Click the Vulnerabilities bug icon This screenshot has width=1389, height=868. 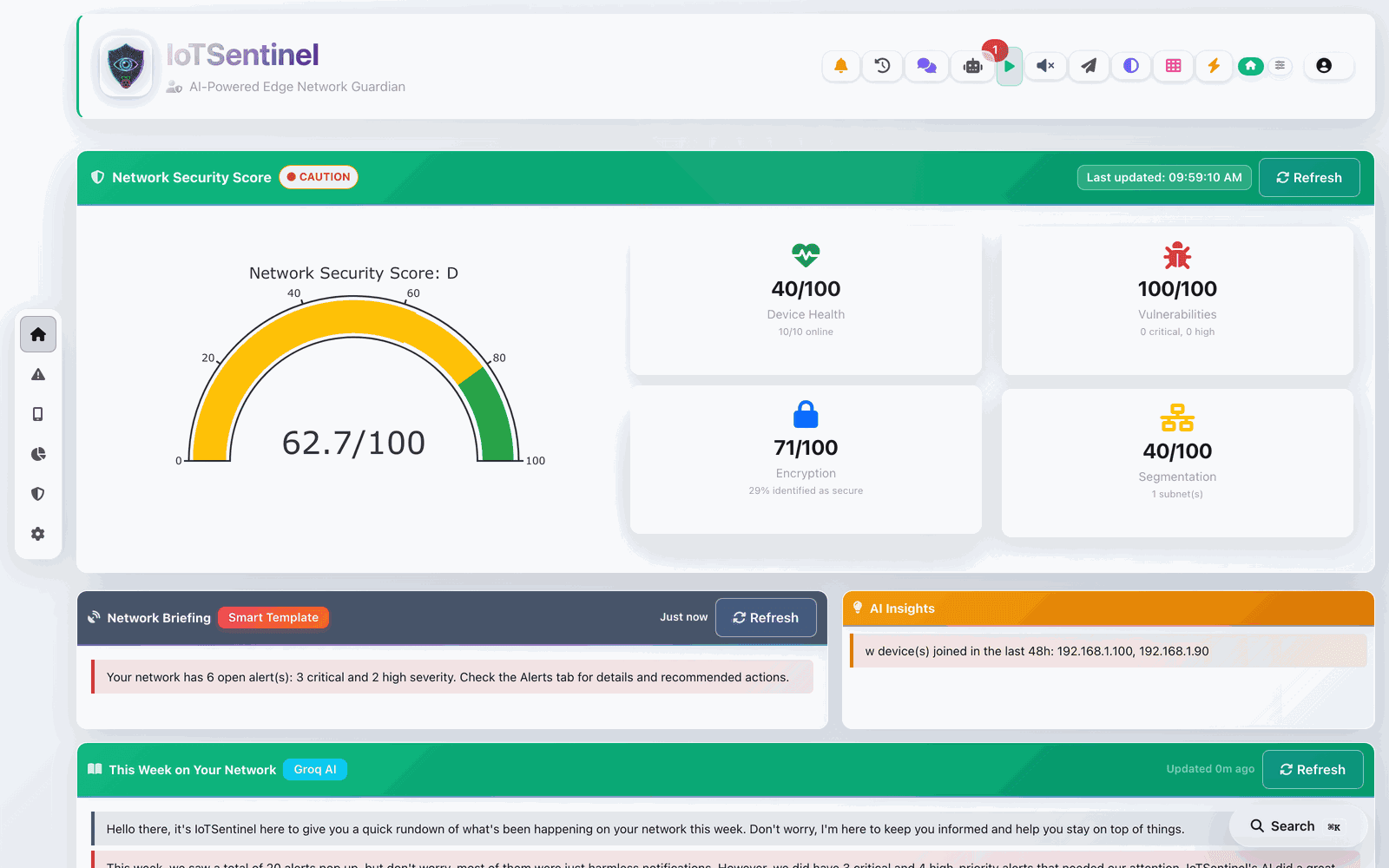pos(1177,255)
